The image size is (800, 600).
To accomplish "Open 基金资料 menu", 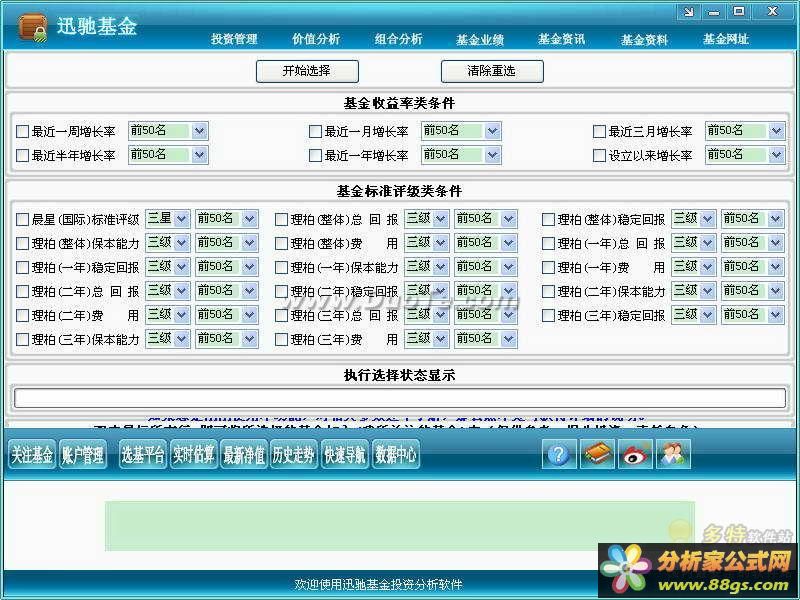I will click(644, 40).
